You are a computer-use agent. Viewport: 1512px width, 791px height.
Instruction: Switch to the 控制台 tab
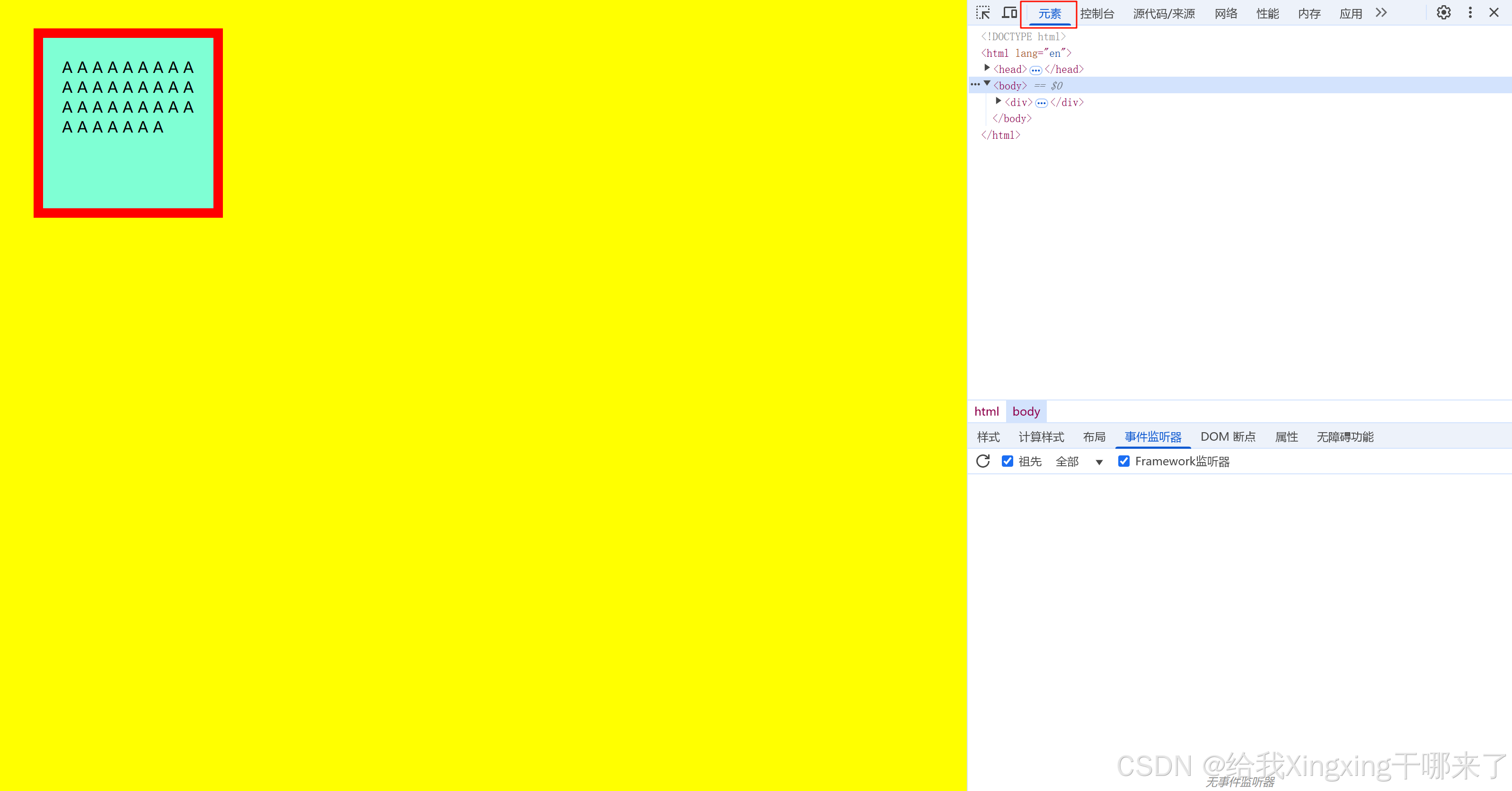(1096, 14)
